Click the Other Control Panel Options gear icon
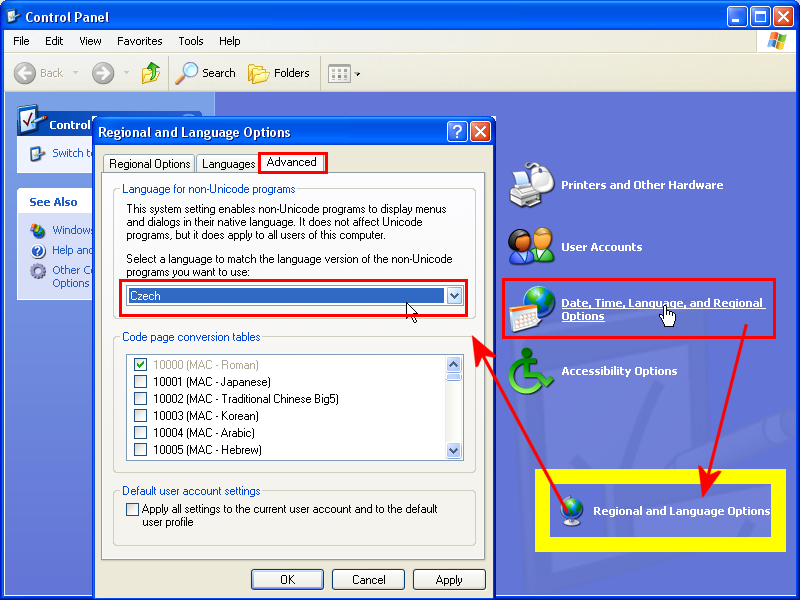The width and height of the screenshot is (800, 600). pos(38,270)
